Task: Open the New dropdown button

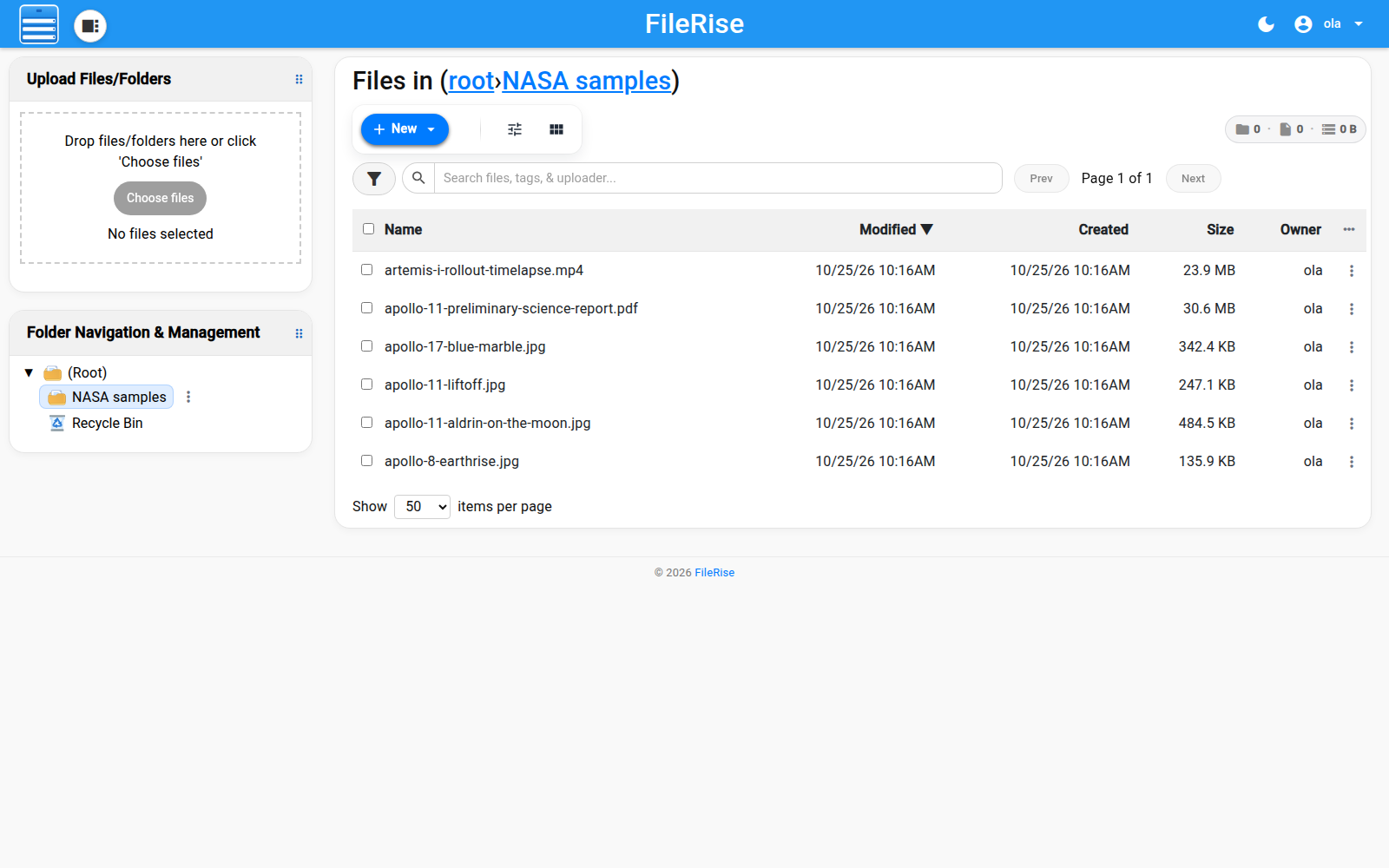Action: (x=405, y=129)
